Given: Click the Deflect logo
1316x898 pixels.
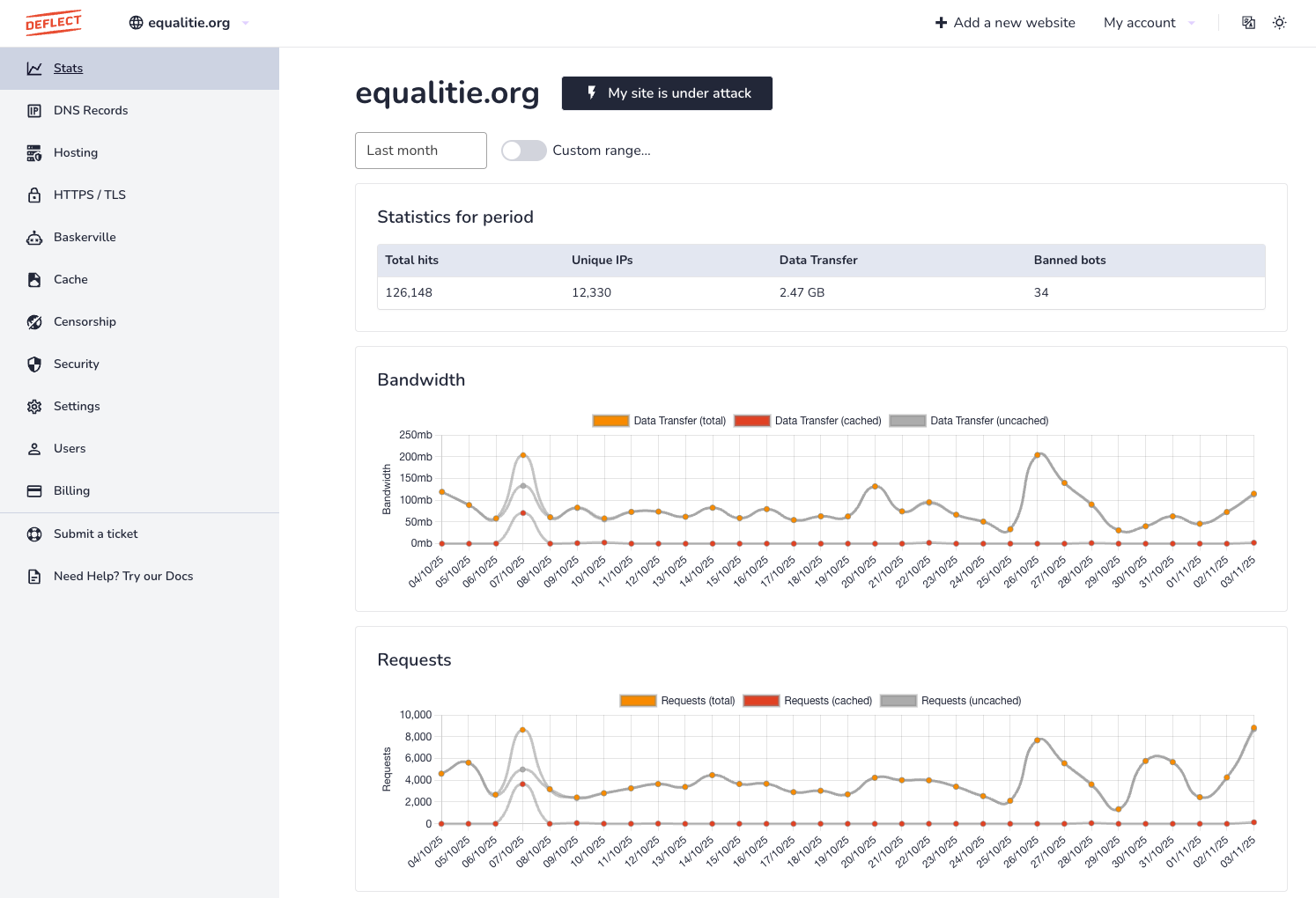Looking at the screenshot, I should coord(54,23).
